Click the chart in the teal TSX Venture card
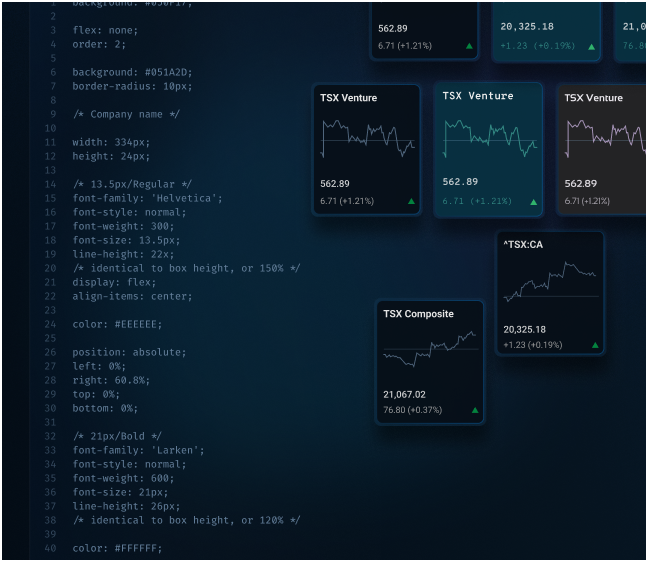The height and width of the screenshot is (562, 648). click(490, 138)
